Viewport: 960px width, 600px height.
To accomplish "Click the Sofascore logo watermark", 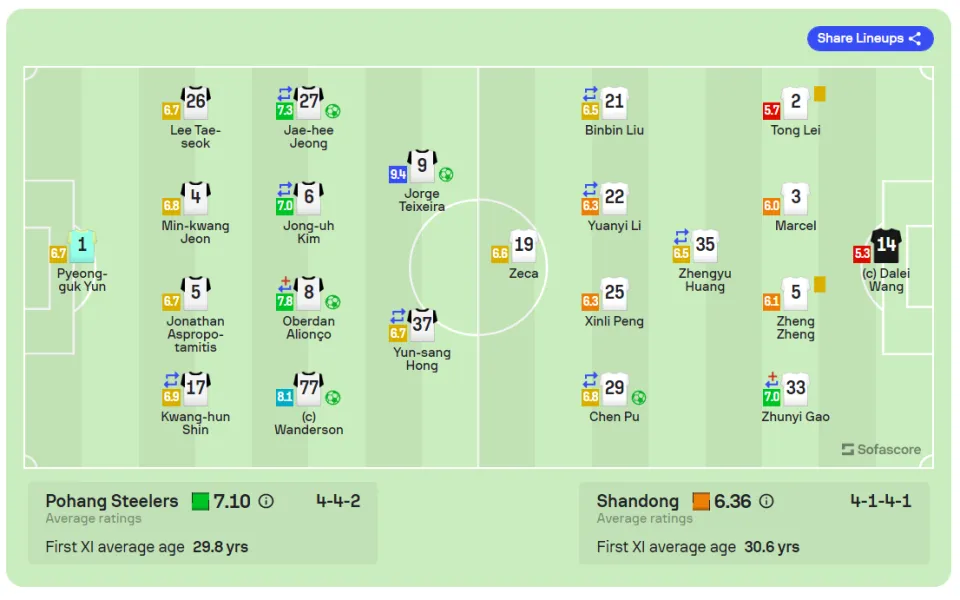I will click(881, 449).
